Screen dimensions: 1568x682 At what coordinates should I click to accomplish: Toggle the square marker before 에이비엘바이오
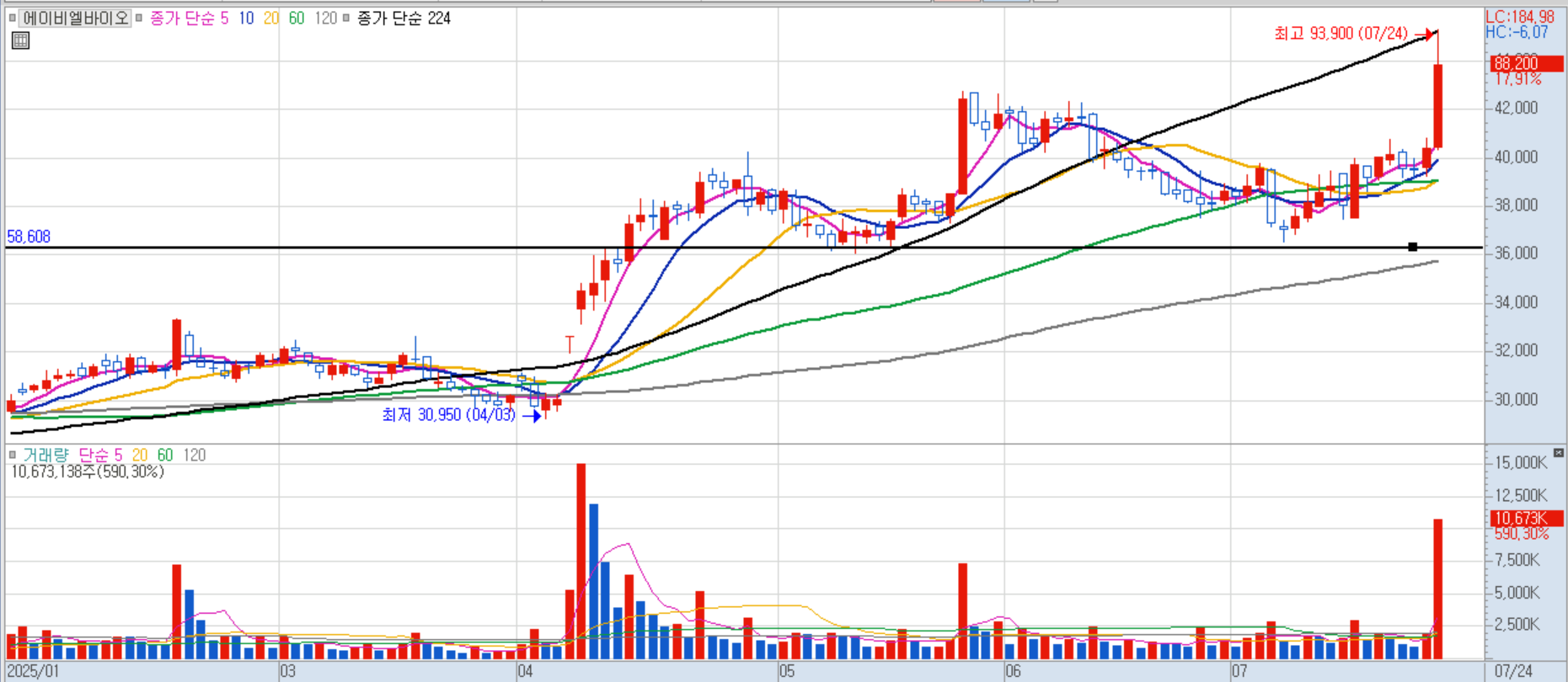12,18
